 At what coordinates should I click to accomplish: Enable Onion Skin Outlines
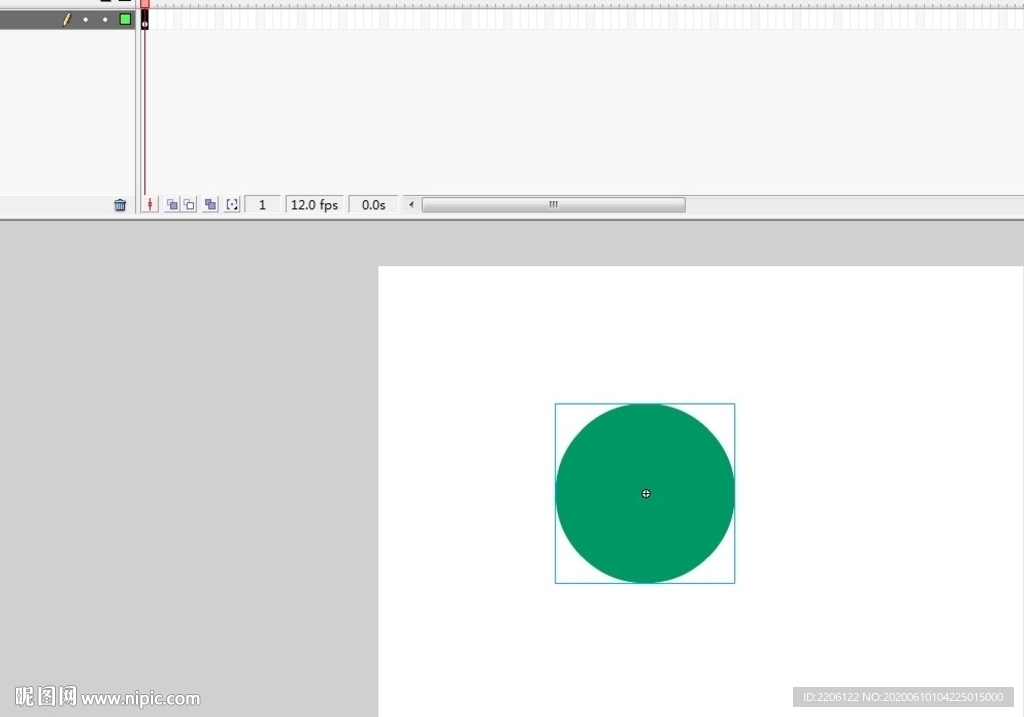(189, 204)
